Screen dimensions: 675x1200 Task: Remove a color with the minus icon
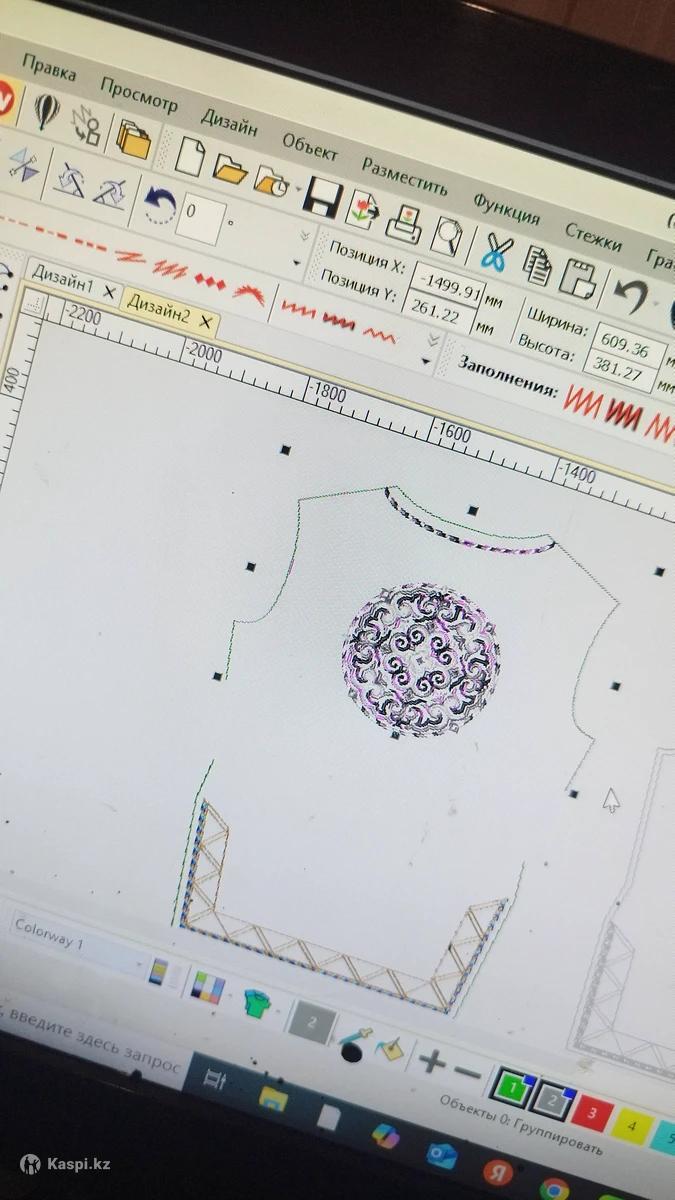point(467,1071)
